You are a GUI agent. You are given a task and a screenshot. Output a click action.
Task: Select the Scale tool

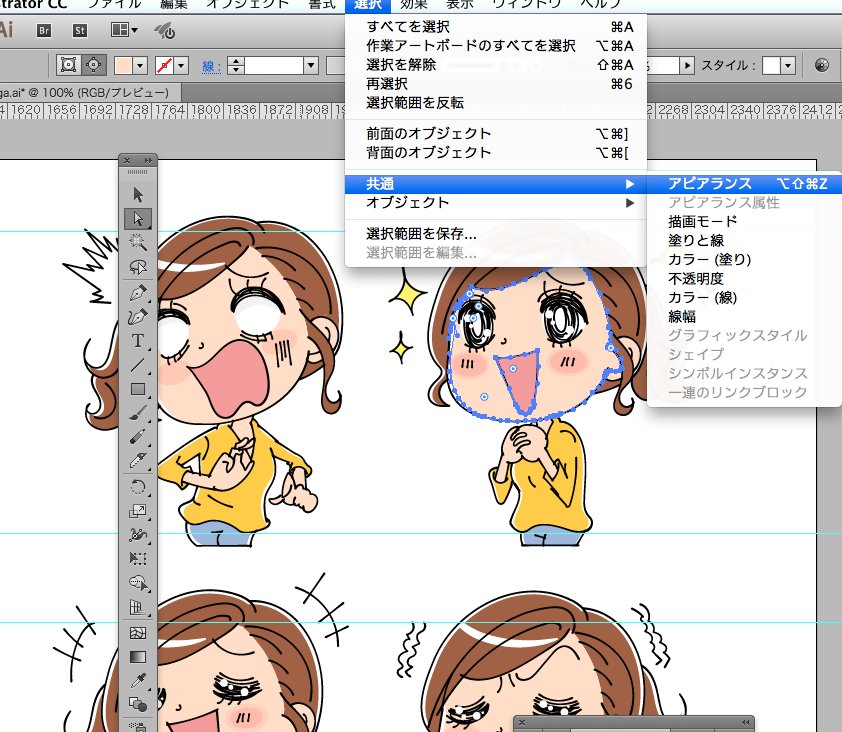138,511
